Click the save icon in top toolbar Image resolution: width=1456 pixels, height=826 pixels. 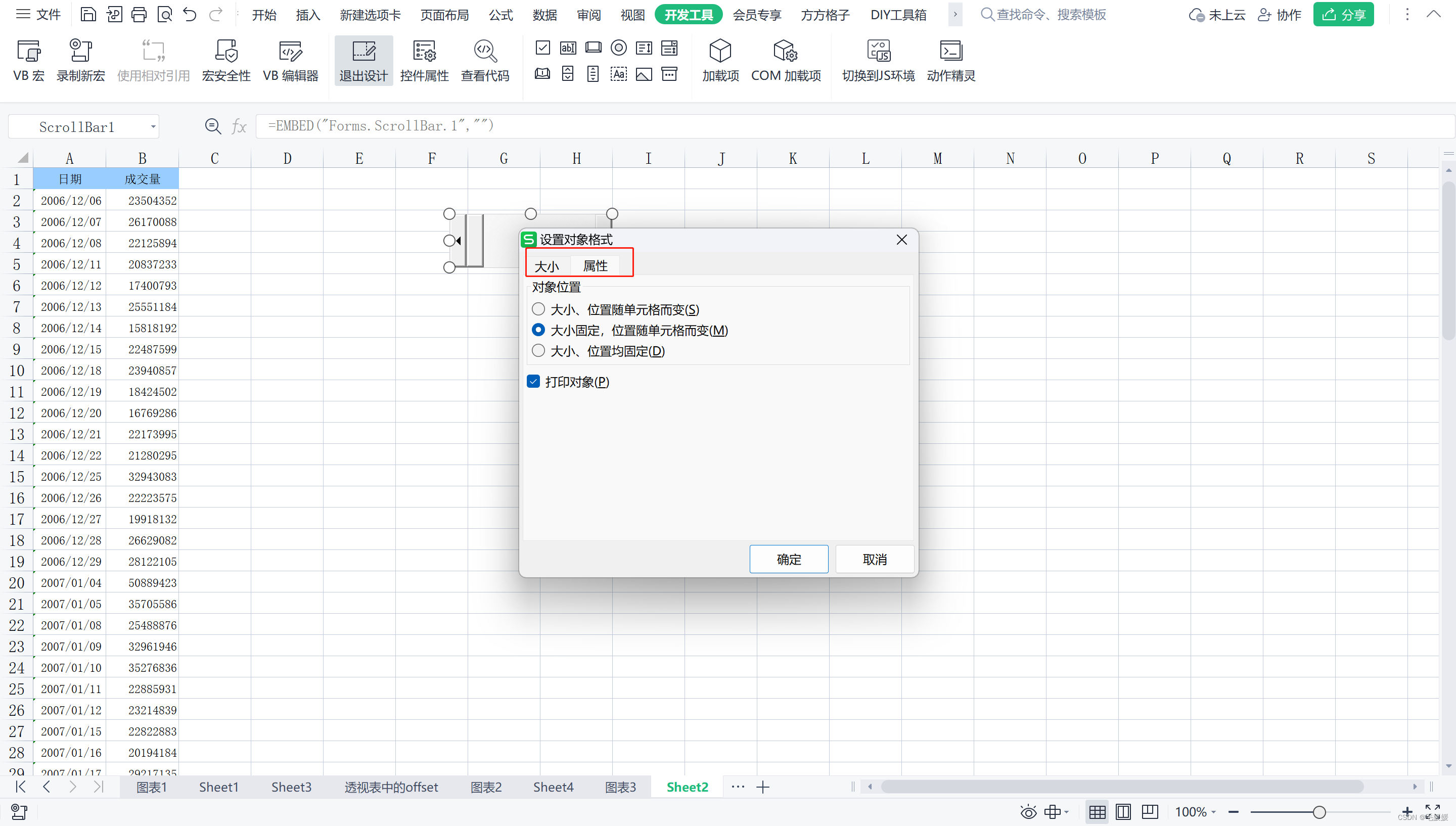point(88,15)
